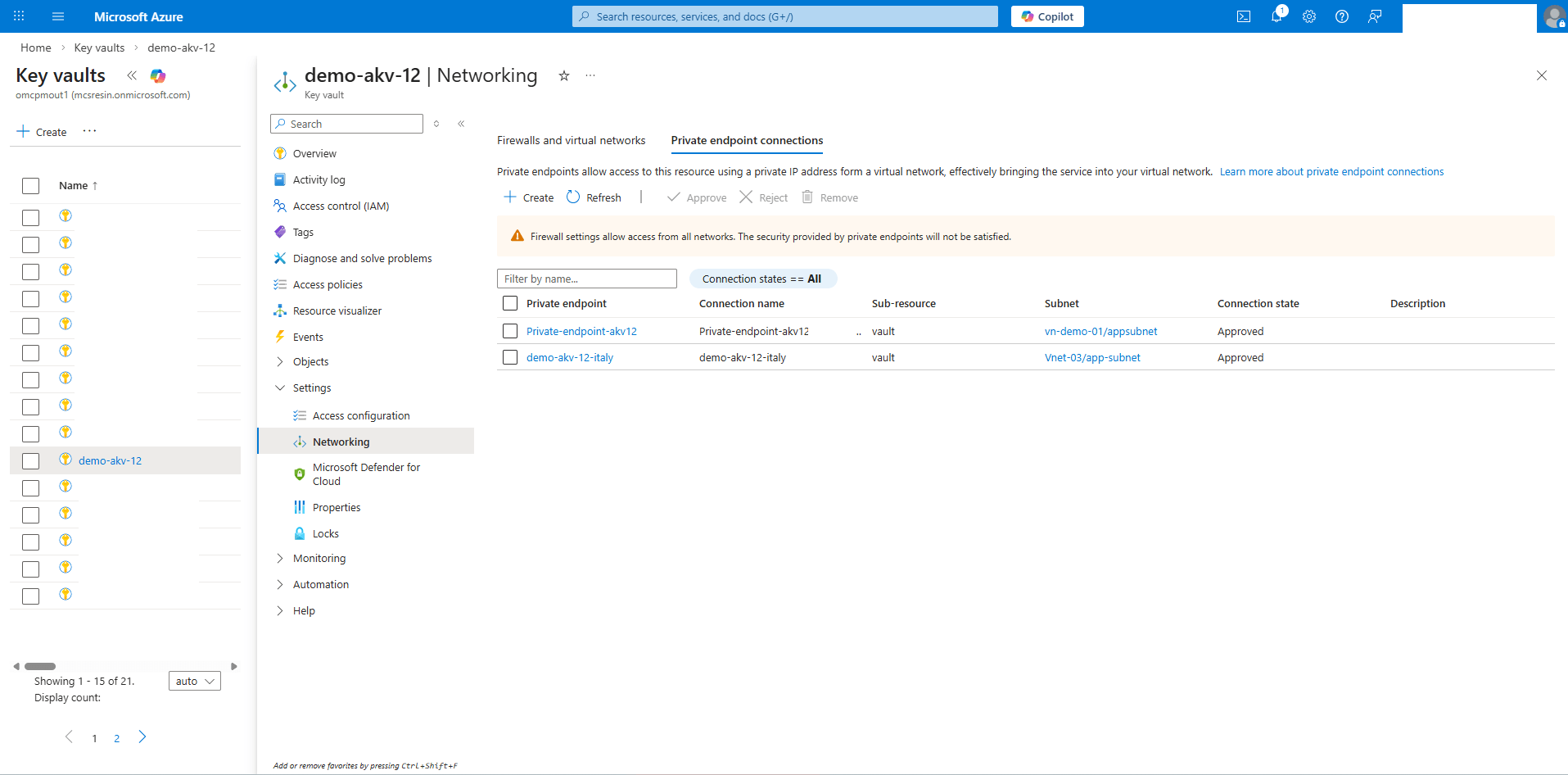Click the Refresh icon above the connections list
This screenshot has width=1568, height=775.
tap(594, 197)
